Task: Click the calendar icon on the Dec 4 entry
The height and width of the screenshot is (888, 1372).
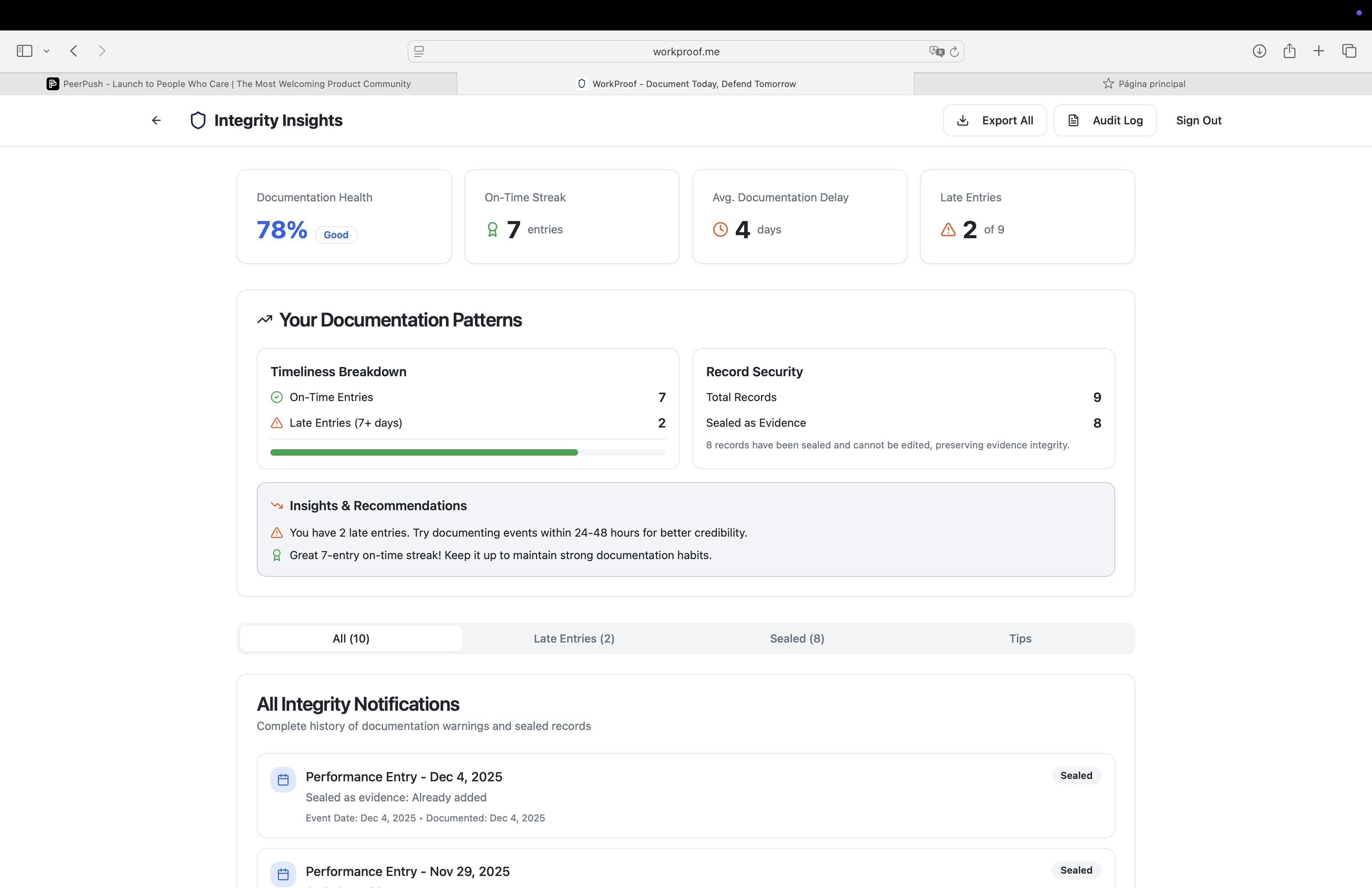Action: pyautogui.click(x=283, y=779)
